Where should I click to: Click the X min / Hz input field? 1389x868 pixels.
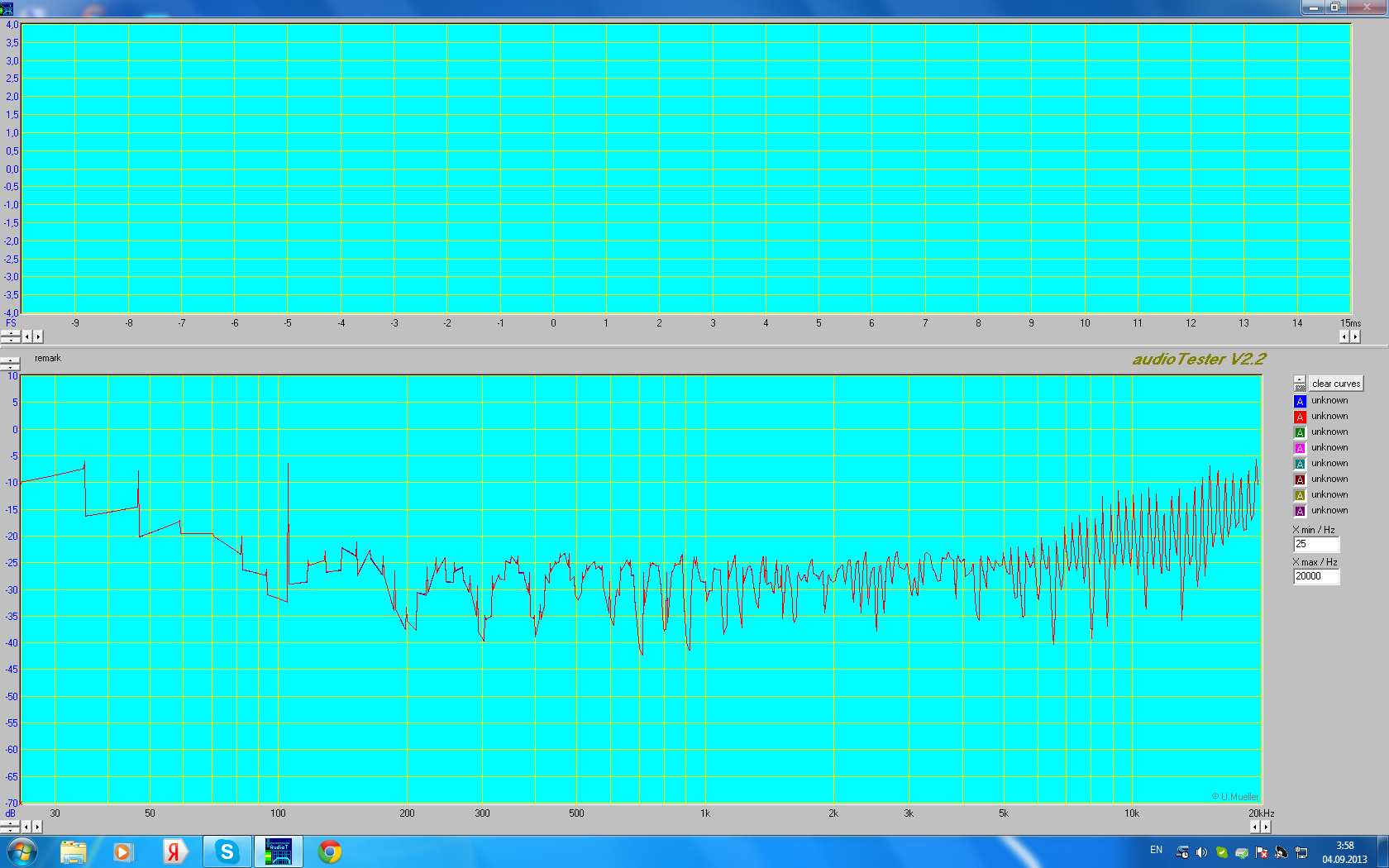tap(1315, 544)
